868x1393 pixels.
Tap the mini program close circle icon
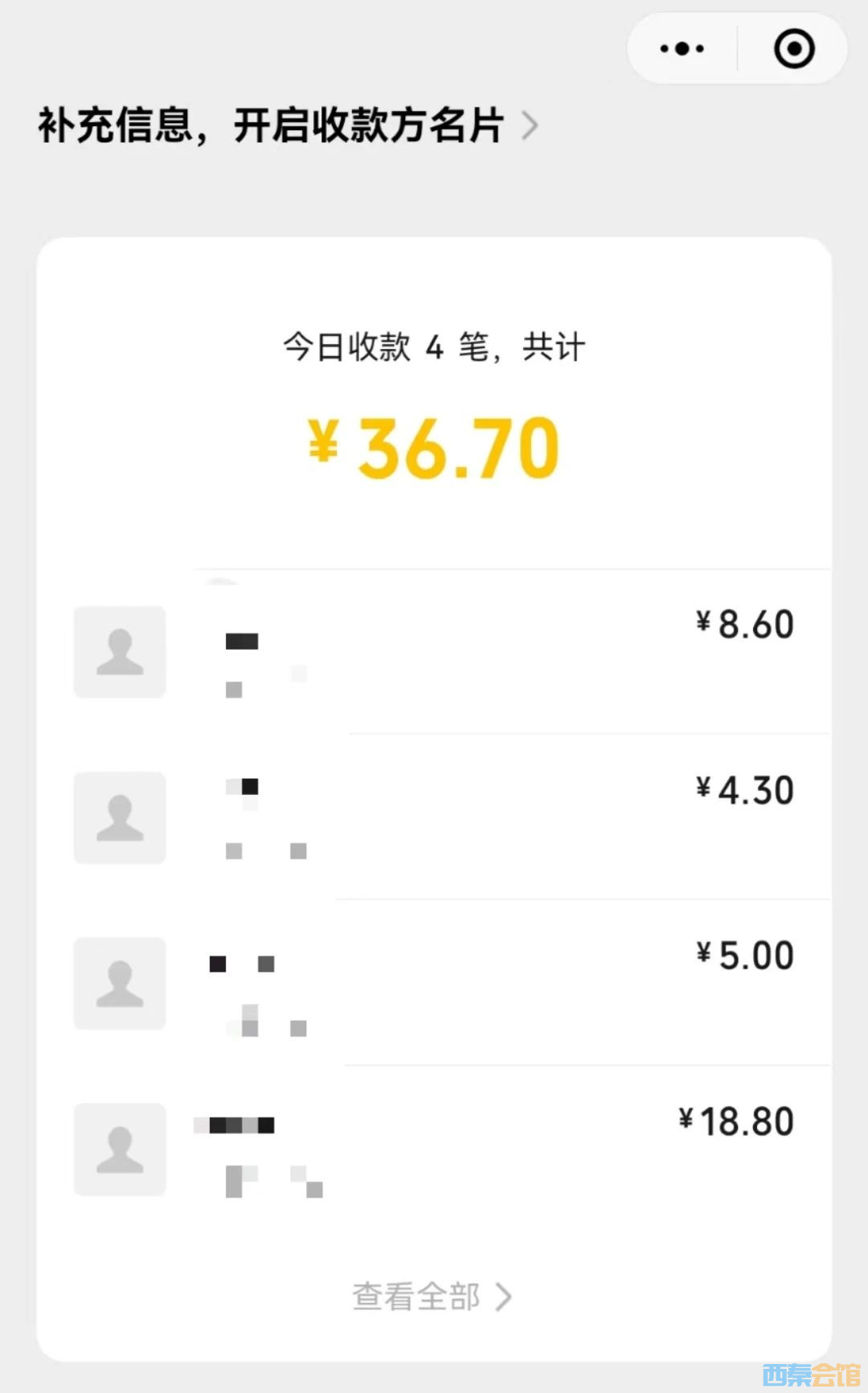[794, 49]
